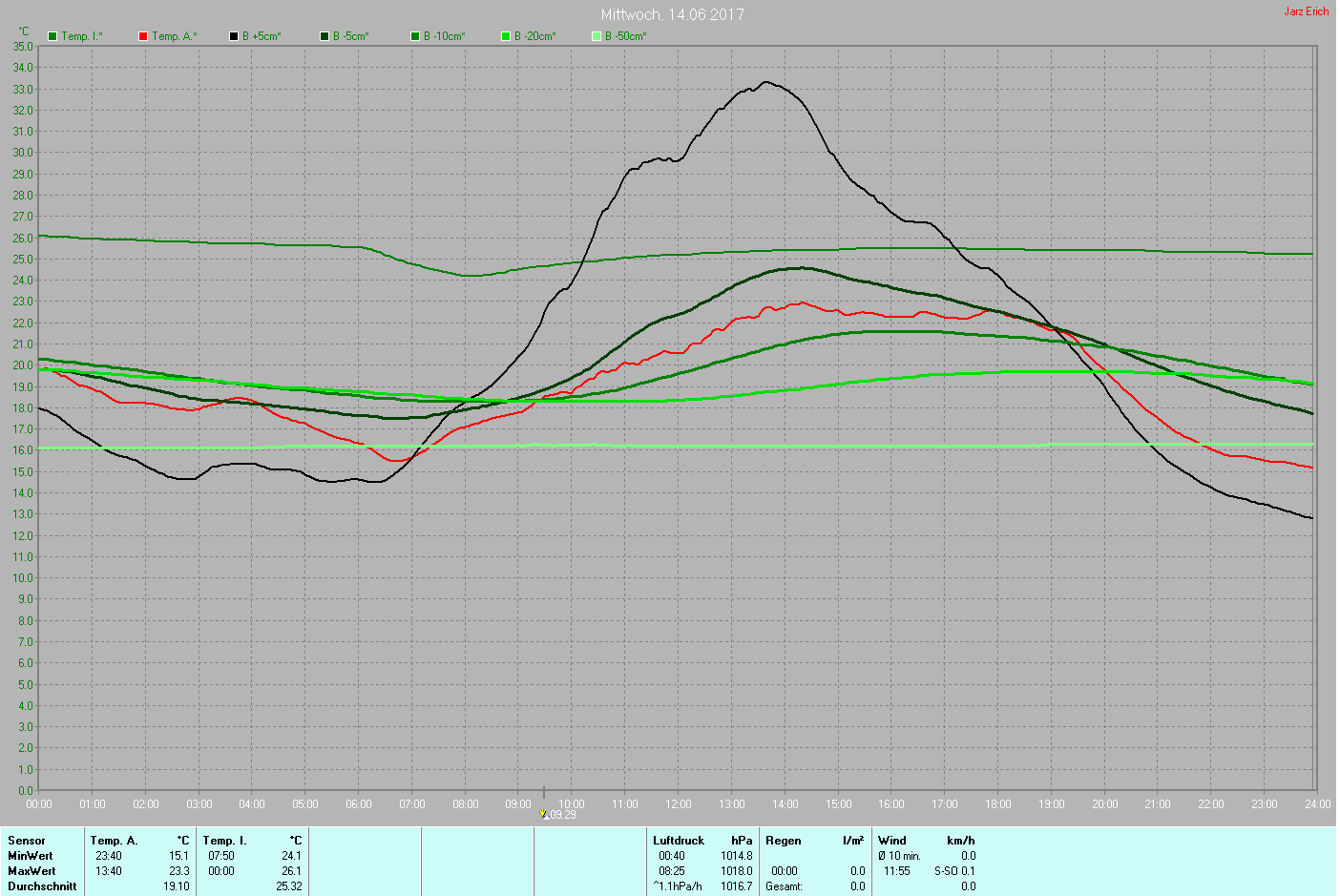The width and height of the screenshot is (1340, 896).
Task: Click the 'Luftdruck' column header
Action: (679, 841)
